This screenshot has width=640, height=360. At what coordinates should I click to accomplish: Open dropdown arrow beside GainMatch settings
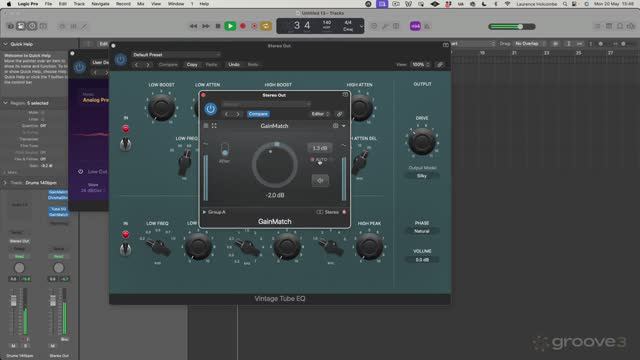344,126
